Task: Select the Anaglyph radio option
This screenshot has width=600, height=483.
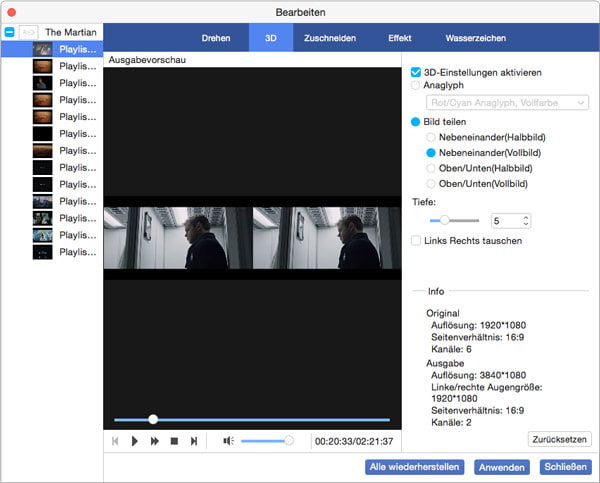Action: tap(415, 85)
